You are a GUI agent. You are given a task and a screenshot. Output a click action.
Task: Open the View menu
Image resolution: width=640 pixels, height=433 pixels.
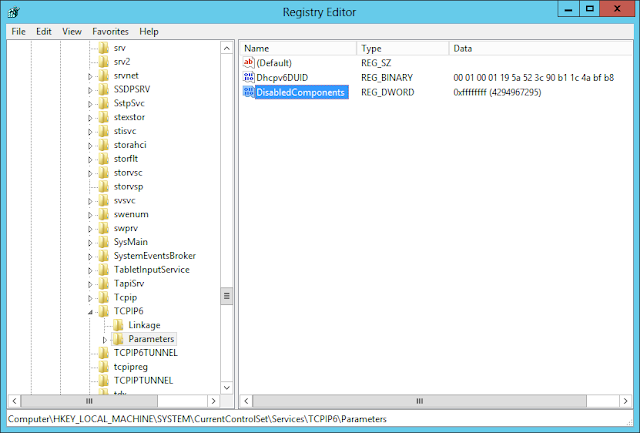(72, 31)
